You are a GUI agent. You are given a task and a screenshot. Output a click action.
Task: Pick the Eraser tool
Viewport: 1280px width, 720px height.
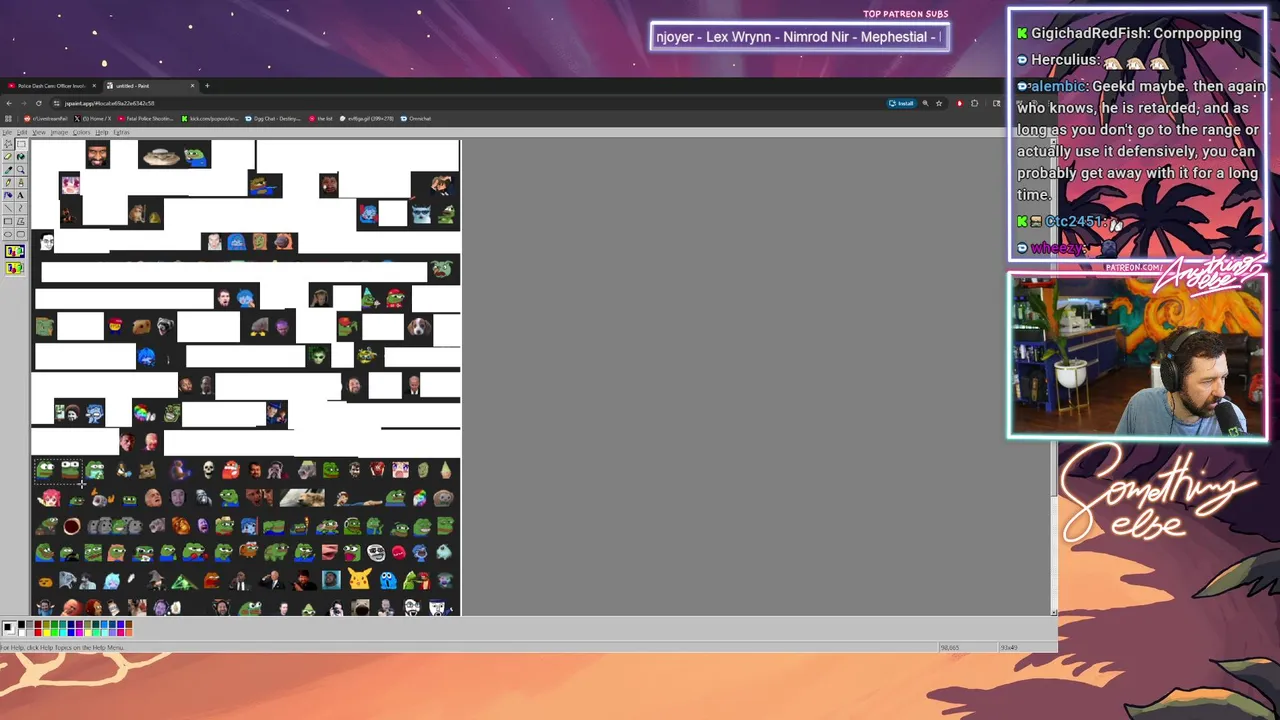[8, 157]
